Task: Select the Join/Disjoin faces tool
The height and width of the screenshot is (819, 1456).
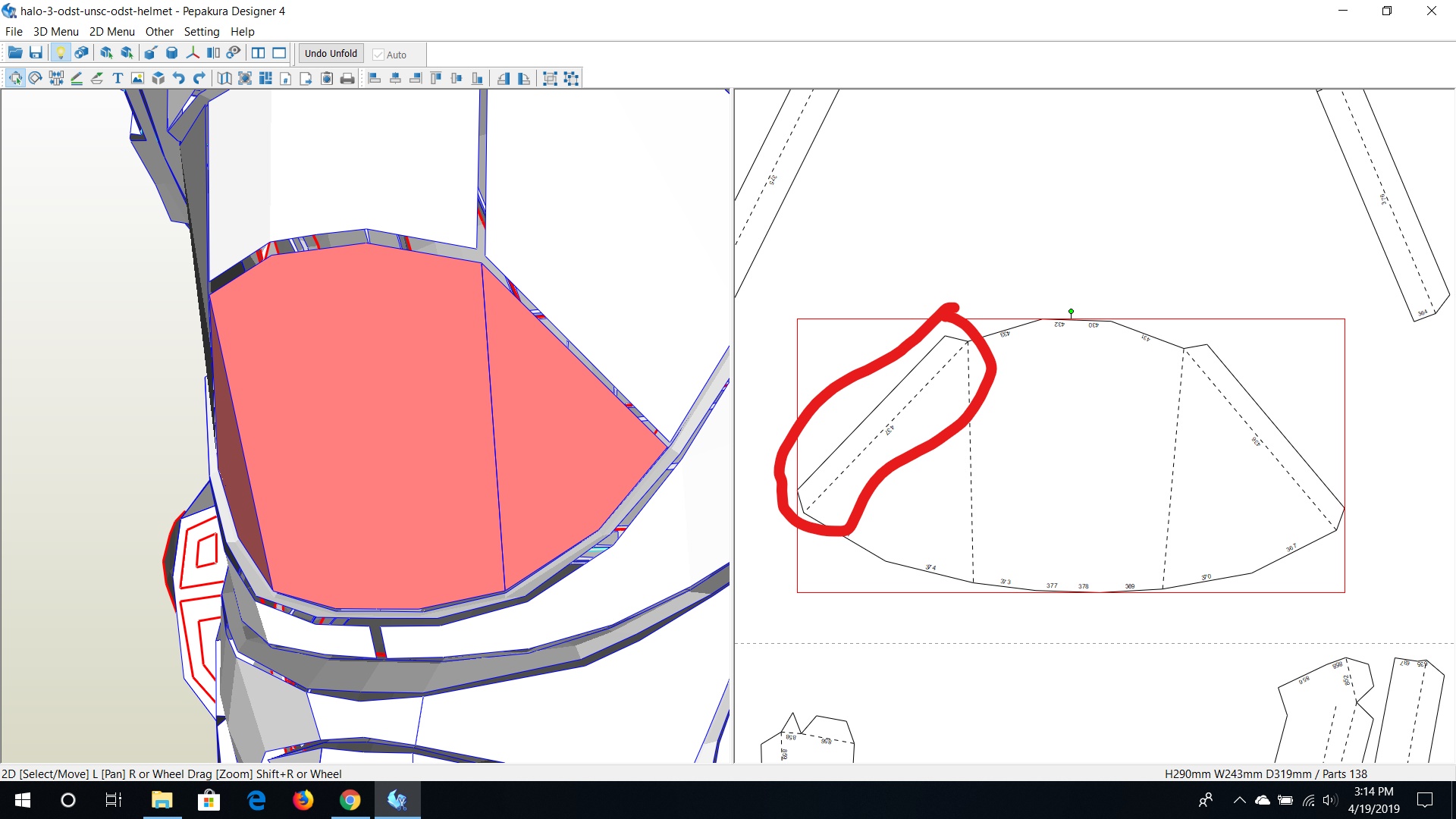Action: click(56, 78)
